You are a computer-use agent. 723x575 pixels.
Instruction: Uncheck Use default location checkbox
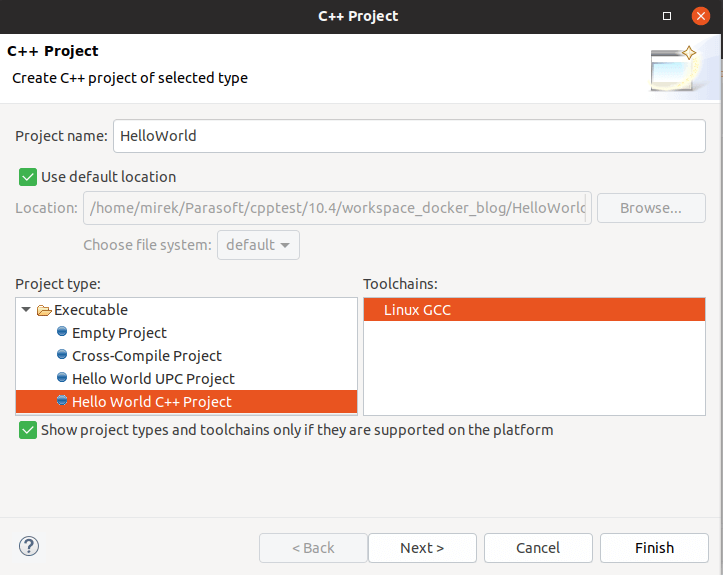click(28, 177)
